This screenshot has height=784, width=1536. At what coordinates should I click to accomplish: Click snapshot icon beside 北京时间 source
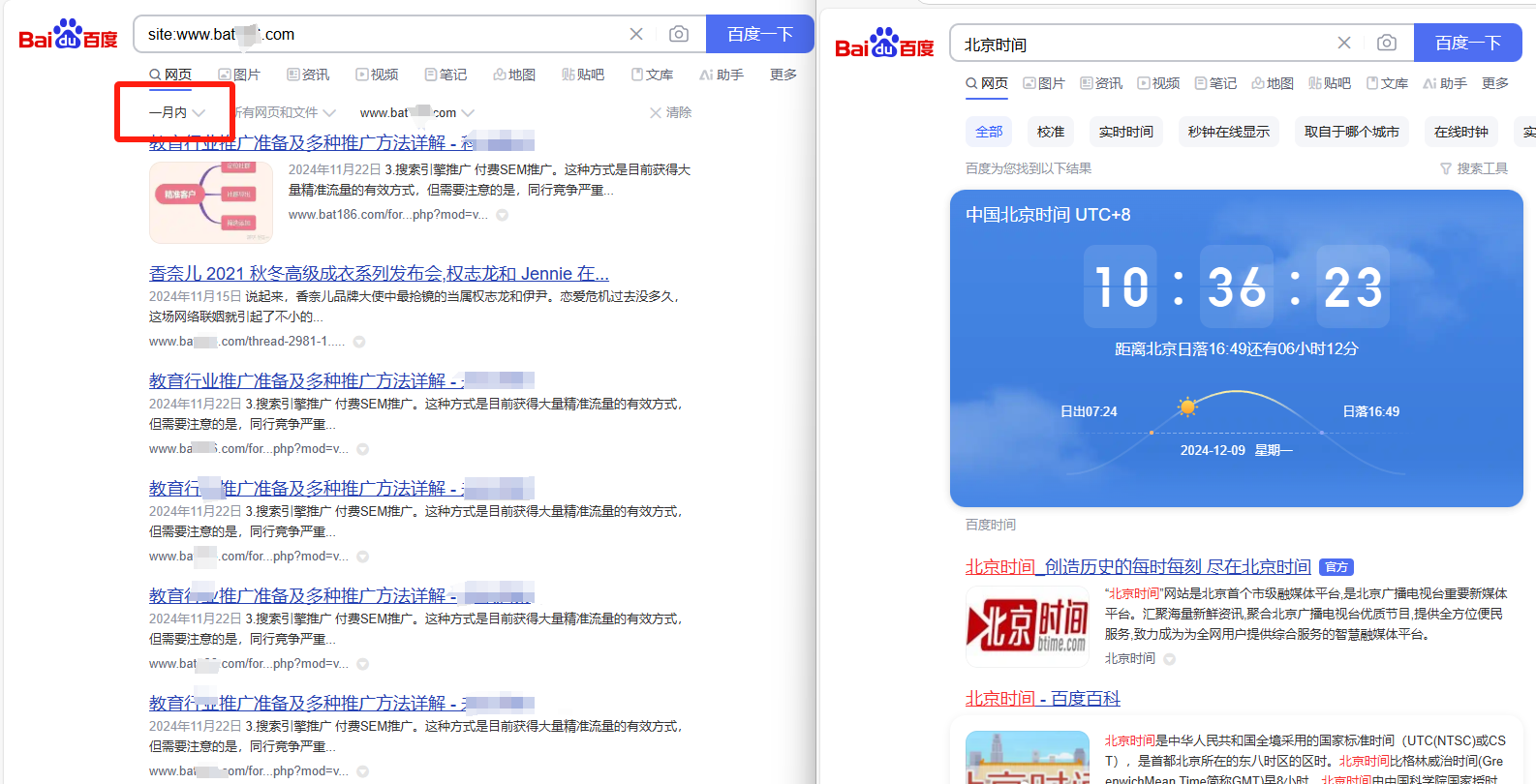pos(1169,659)
